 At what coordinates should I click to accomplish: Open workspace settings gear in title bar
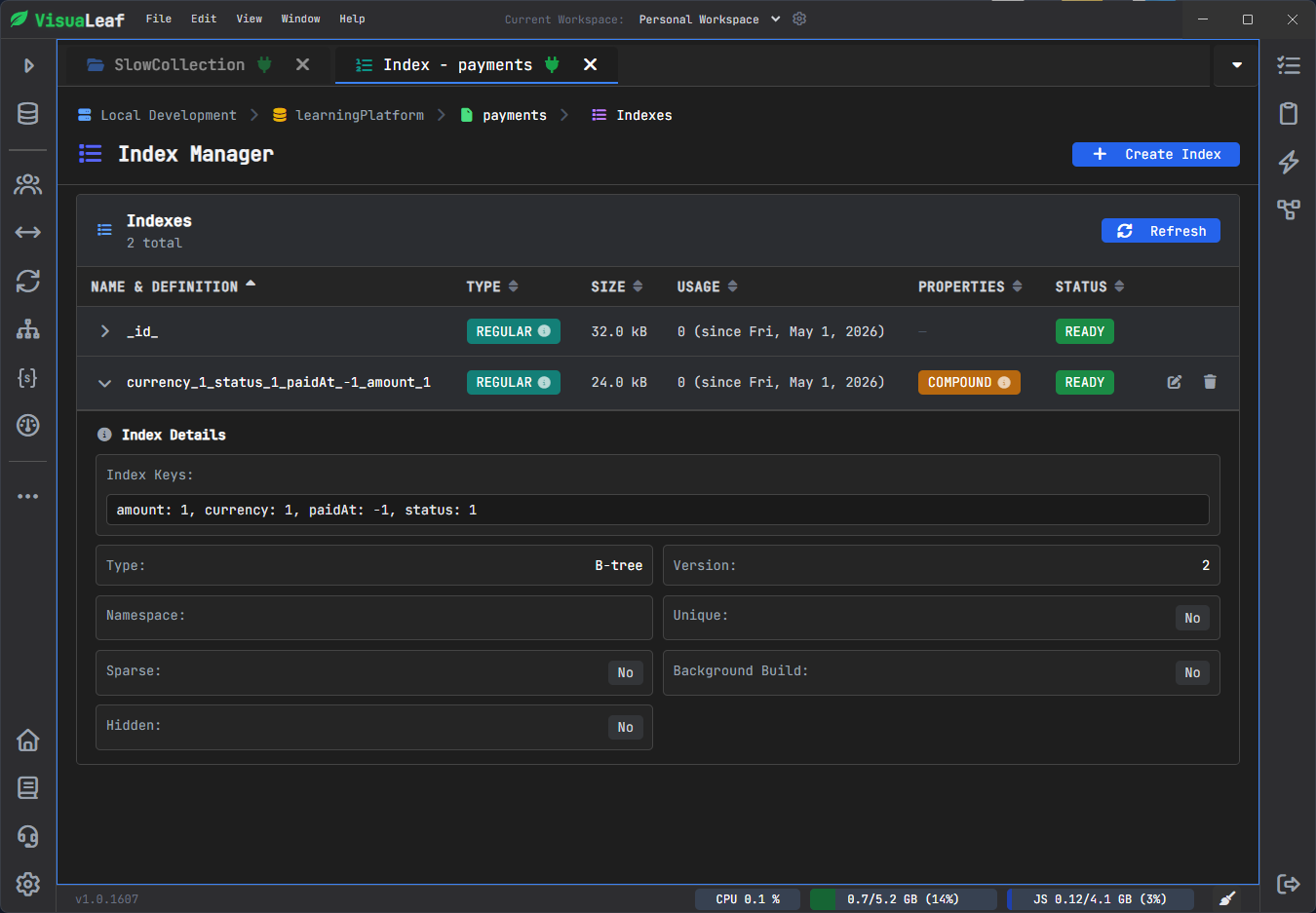click(799, 19)
